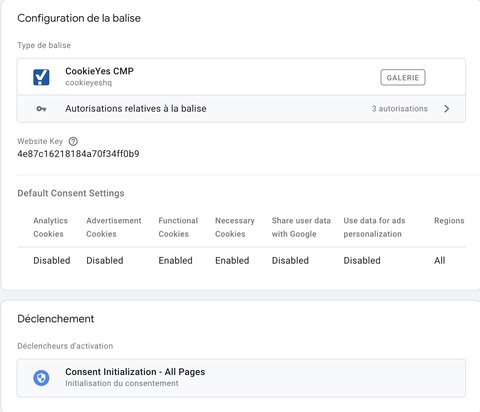Click the Déclenchement section heading
This screenshot has height=412, width=480.
click(x=56, y=319)
